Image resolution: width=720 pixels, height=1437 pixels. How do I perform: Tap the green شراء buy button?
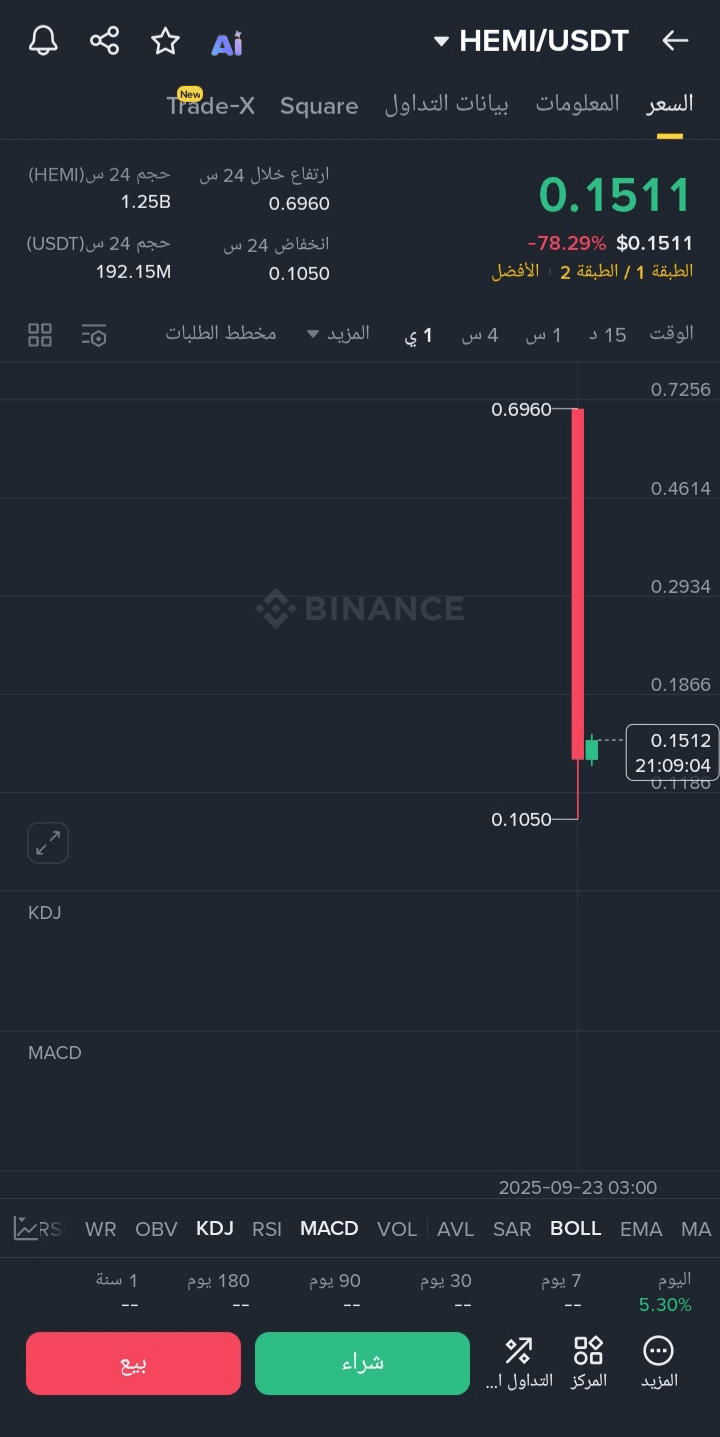pyautogui.click(x=362, y=1363)
